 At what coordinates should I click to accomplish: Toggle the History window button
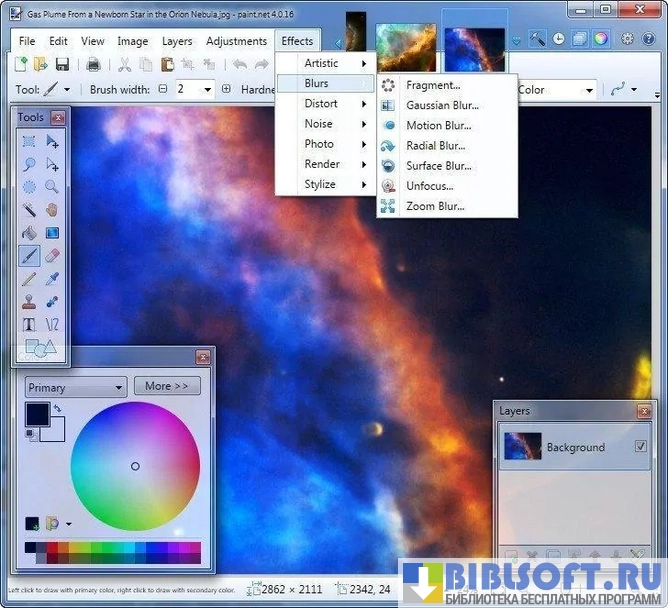pyautogui.click(x=559, y=40)
